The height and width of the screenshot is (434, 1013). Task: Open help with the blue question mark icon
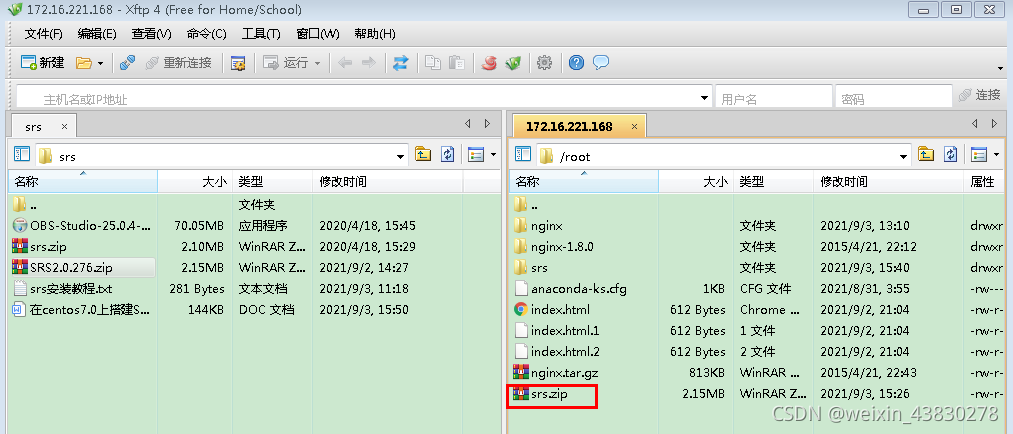(576, 63)
